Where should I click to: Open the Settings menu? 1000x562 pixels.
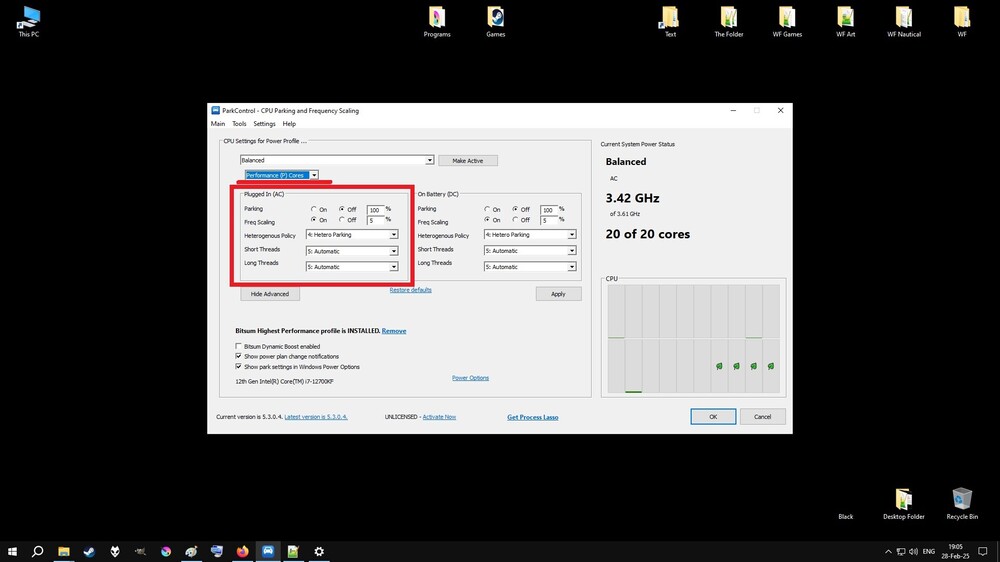(264, 124)
